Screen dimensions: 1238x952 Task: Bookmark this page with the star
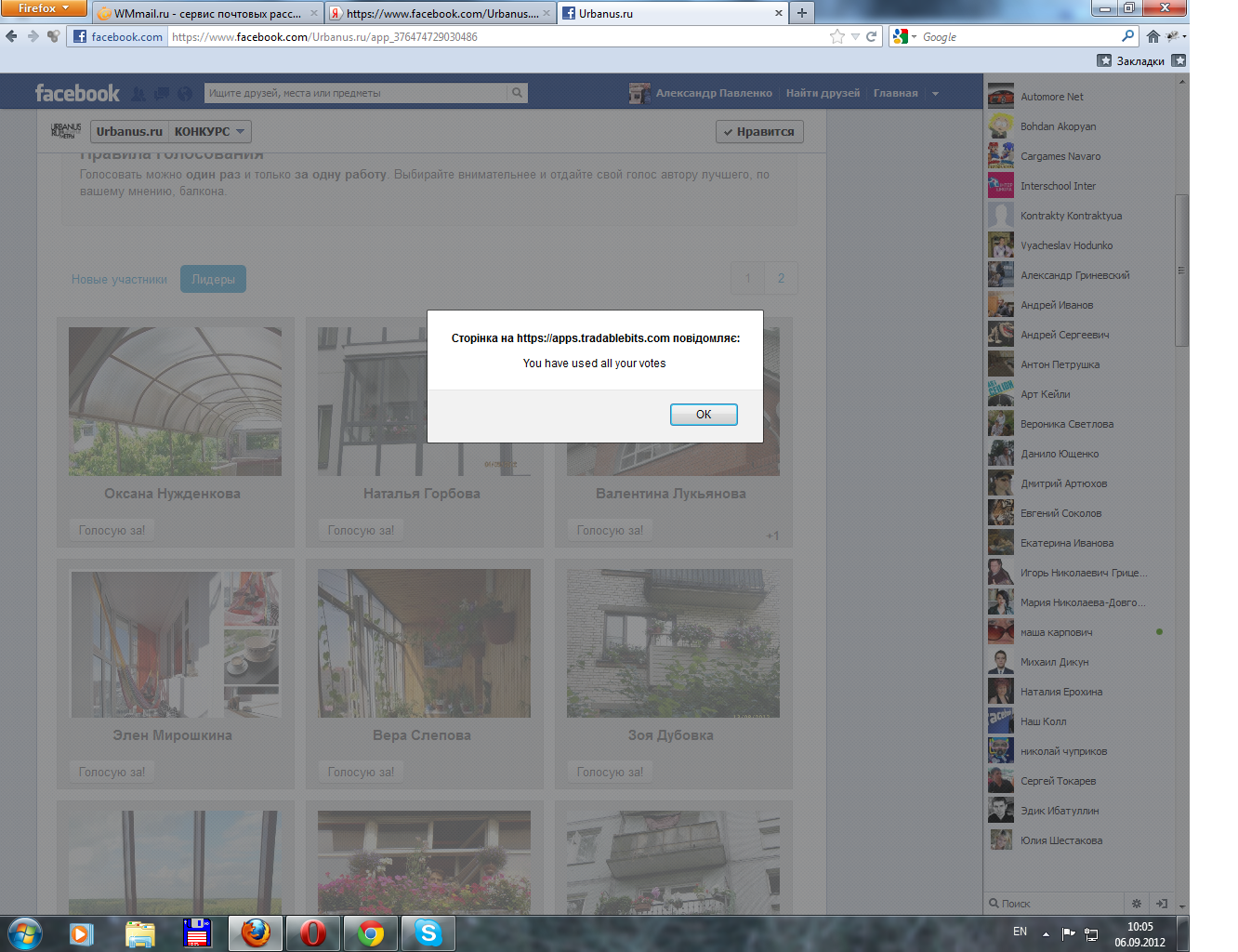pos(837,37)
